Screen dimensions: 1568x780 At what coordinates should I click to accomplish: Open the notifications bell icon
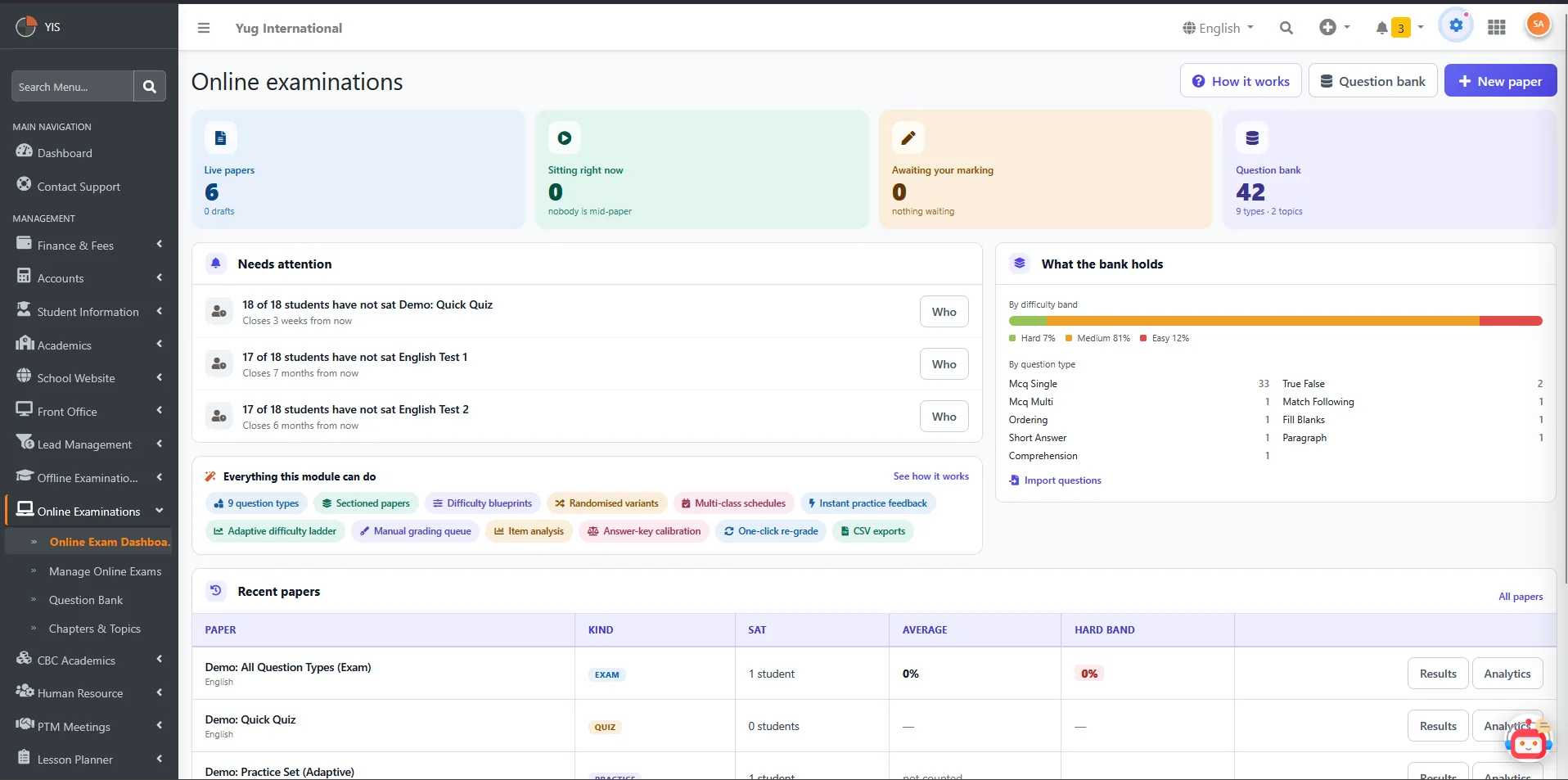pos(1381,28)
